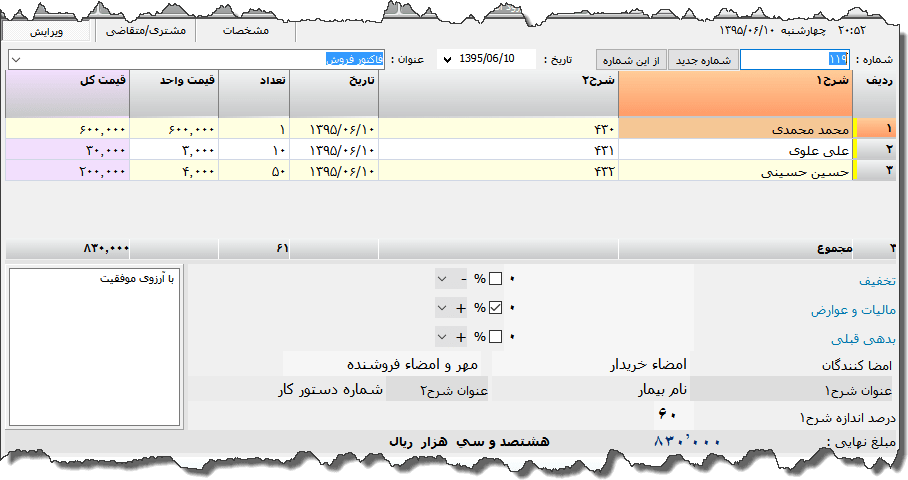Screen dimensions: 908x480
Task: Expand the عنوان title combo box arrow
Action: (16, 60)
